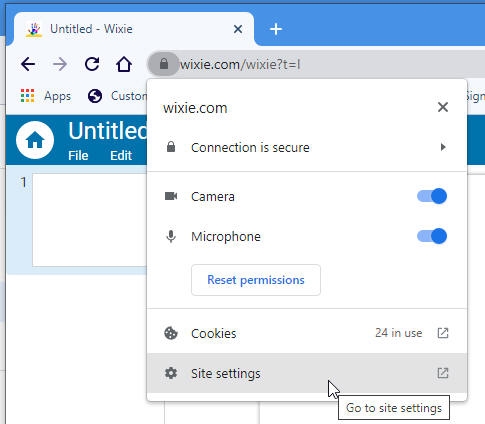This screenshot has height=424, width=485.
Task: Close the wixie.com site info popup
Action: [x=443, y=107]
